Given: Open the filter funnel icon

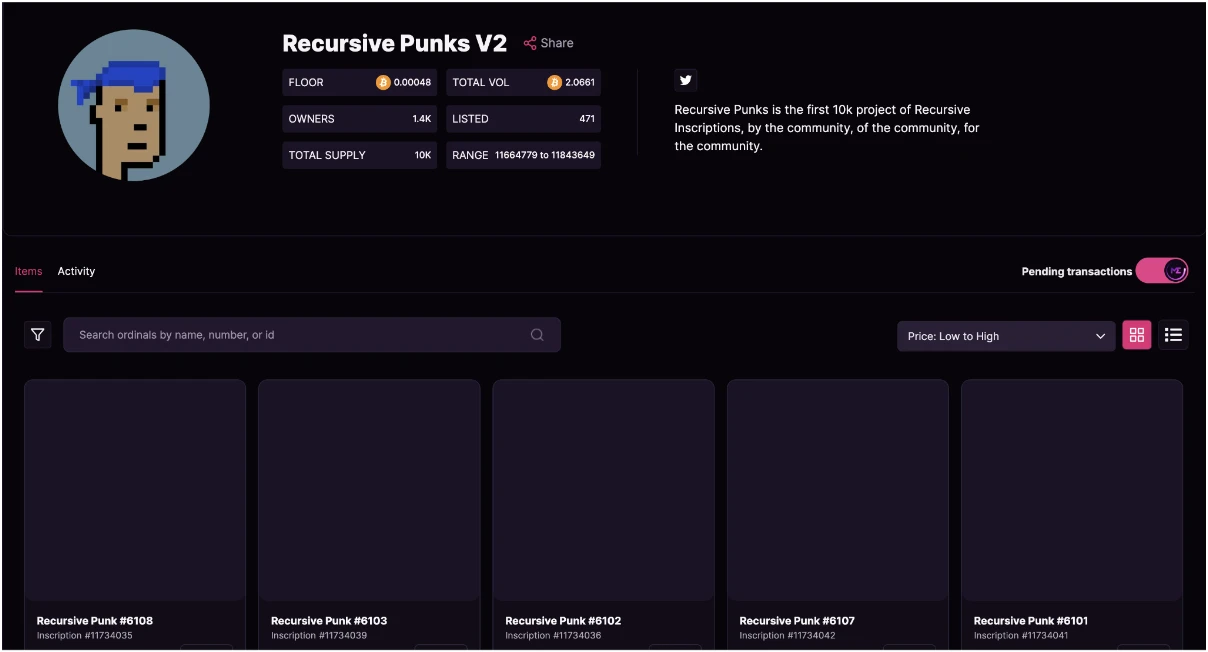Looking at the screenshot, I should click(38, 335).
